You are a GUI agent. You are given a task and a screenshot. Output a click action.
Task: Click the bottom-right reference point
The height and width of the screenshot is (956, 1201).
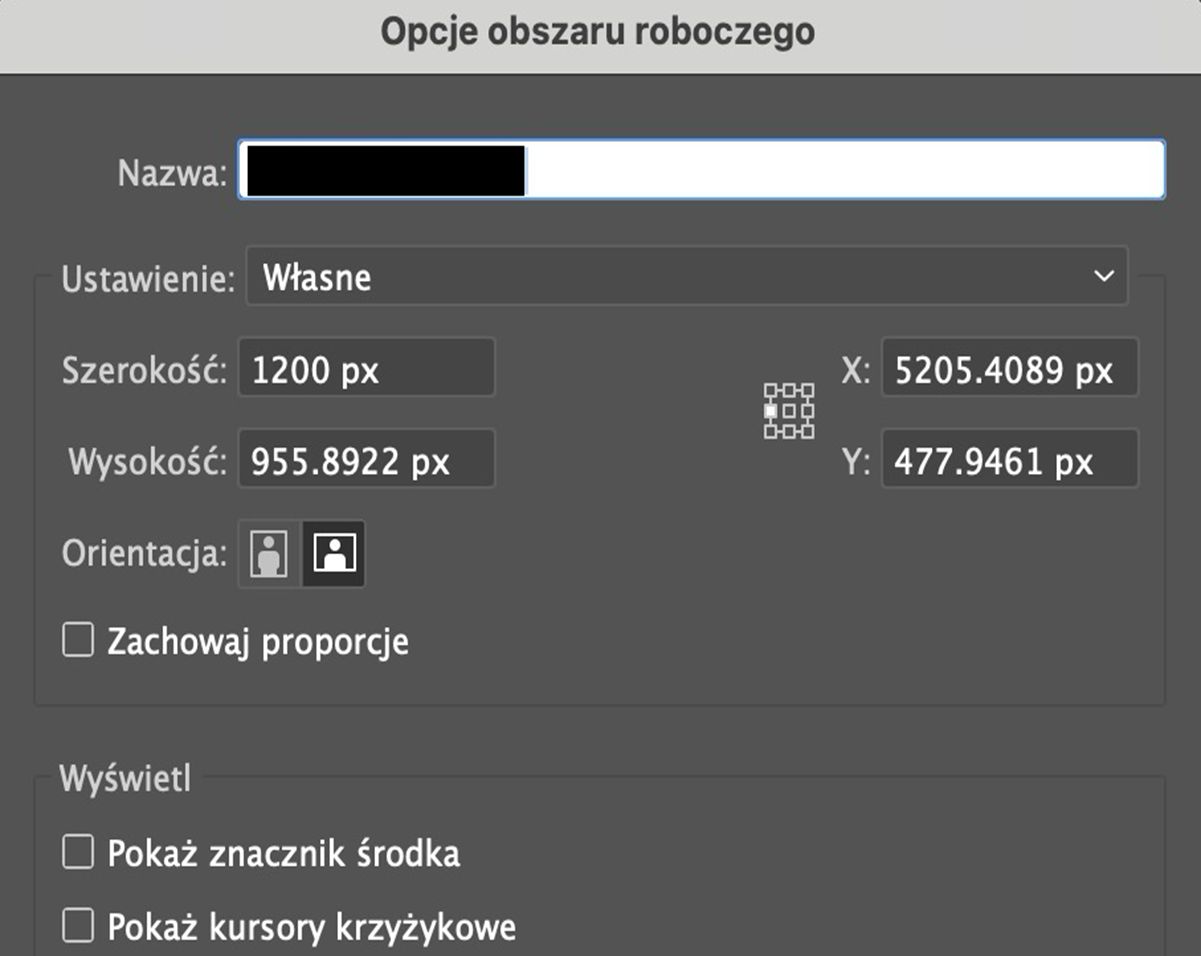(808, 431)
